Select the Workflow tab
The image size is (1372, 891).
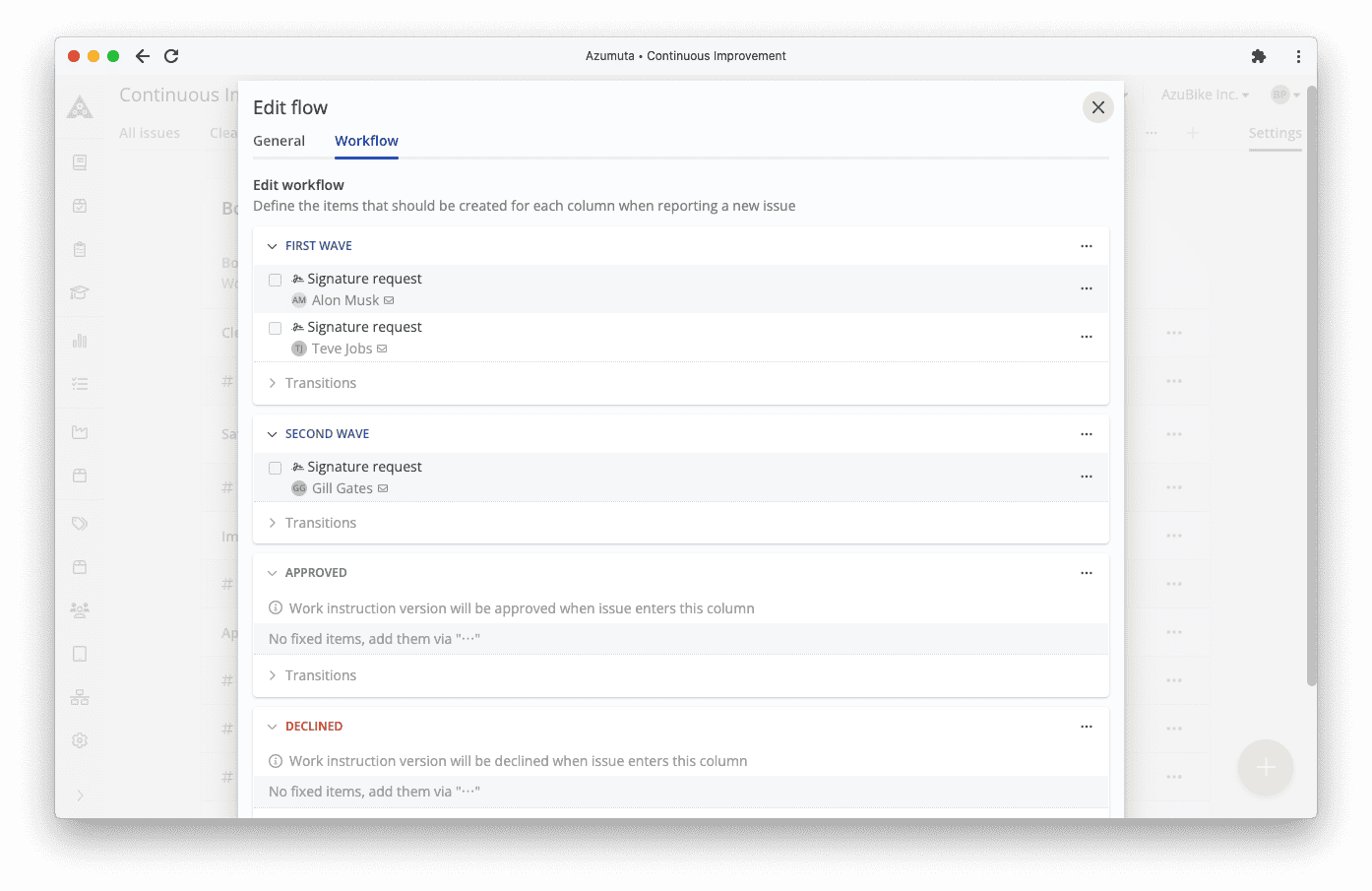366,141
